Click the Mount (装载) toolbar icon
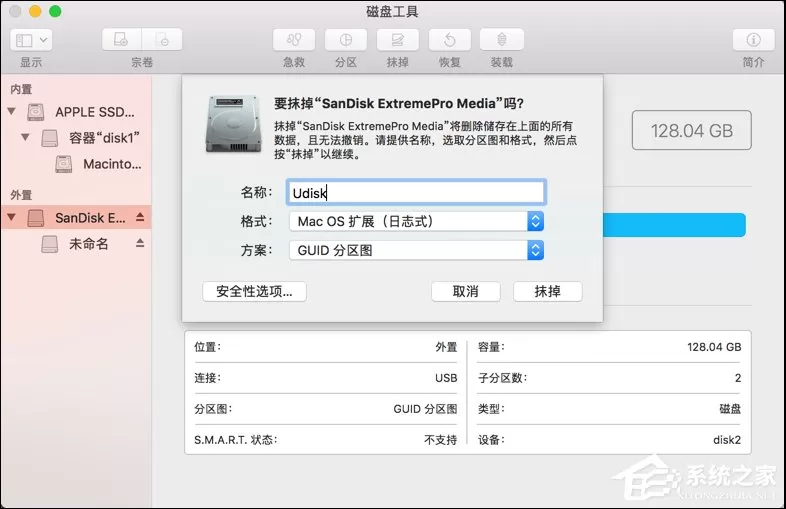 [x=502, y=40]
